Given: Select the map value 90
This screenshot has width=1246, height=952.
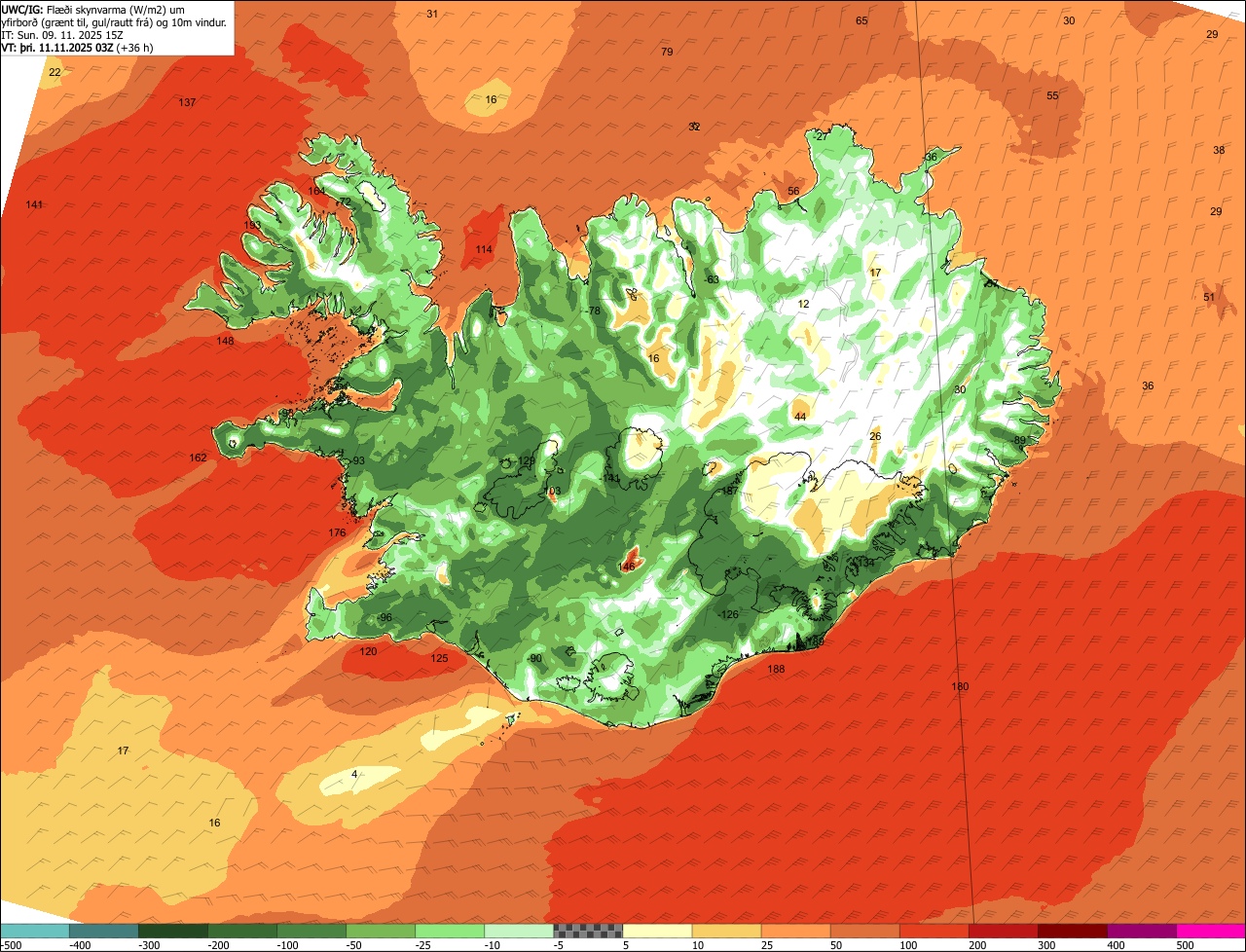Looking at the screenshot, I should coord(534,658).
